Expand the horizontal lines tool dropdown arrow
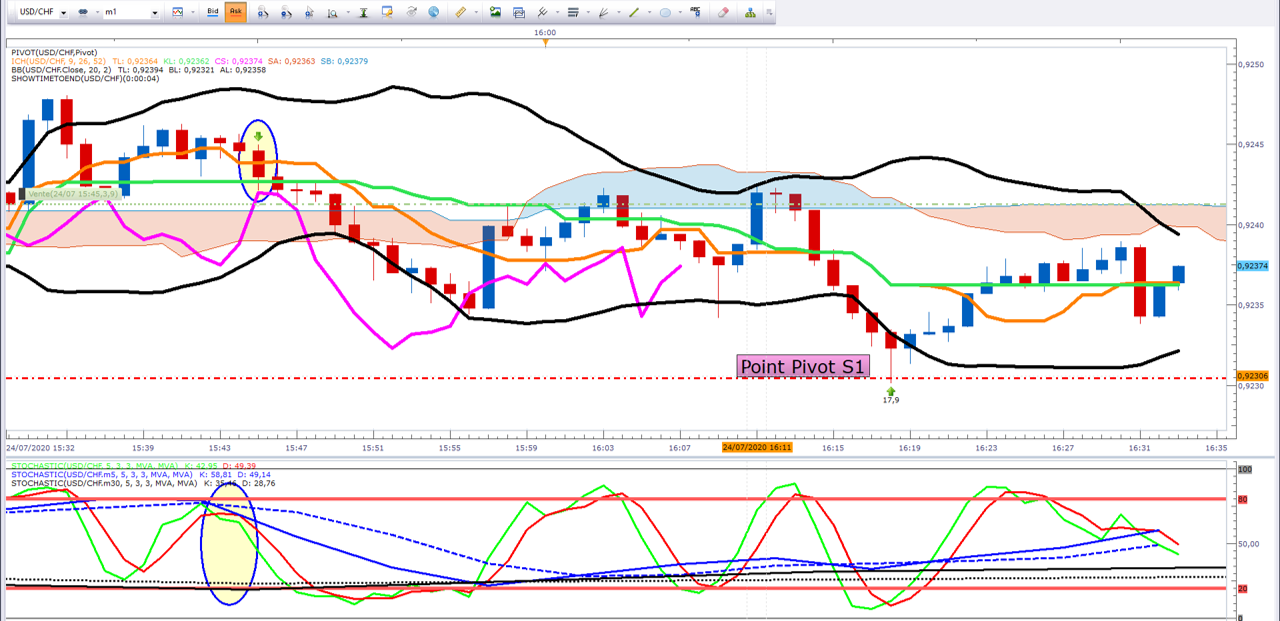The height and width of the screenshot is (621, 1280). (588, 12)
